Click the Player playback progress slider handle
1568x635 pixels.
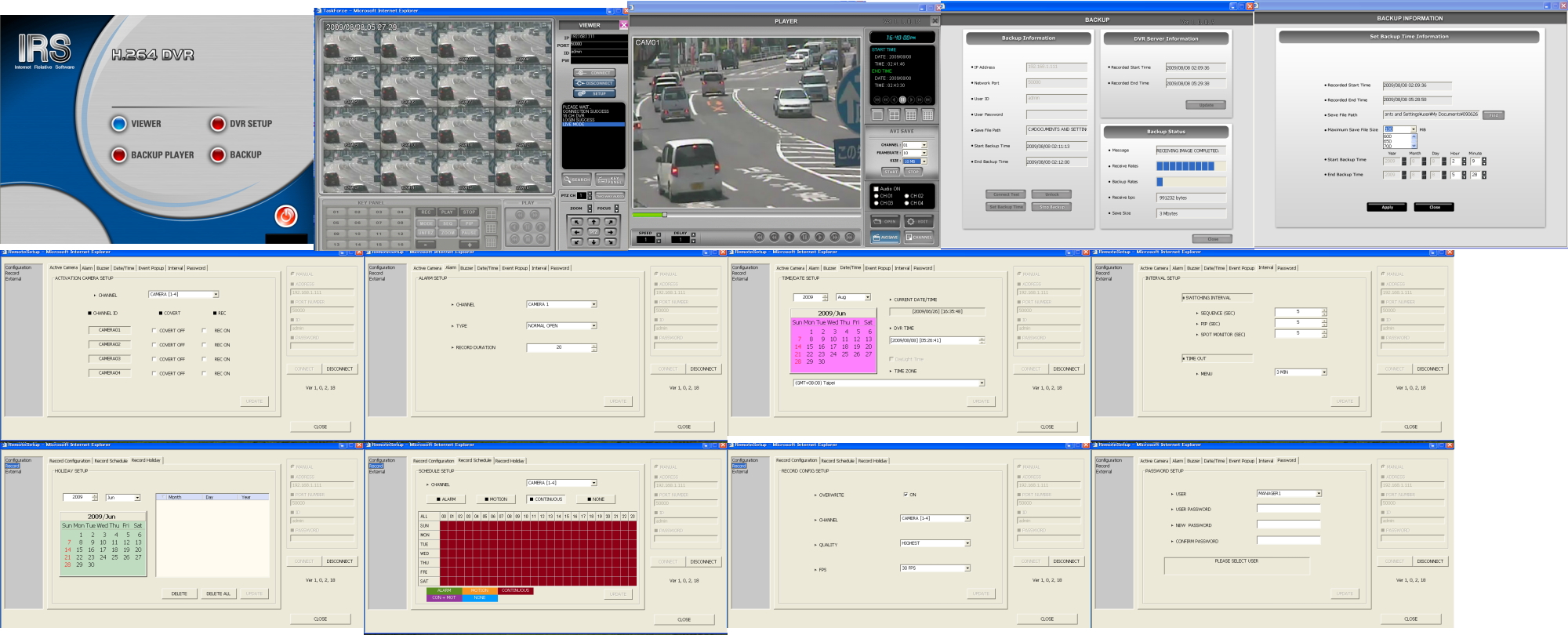pyautogui.click(x=664, y=215)
